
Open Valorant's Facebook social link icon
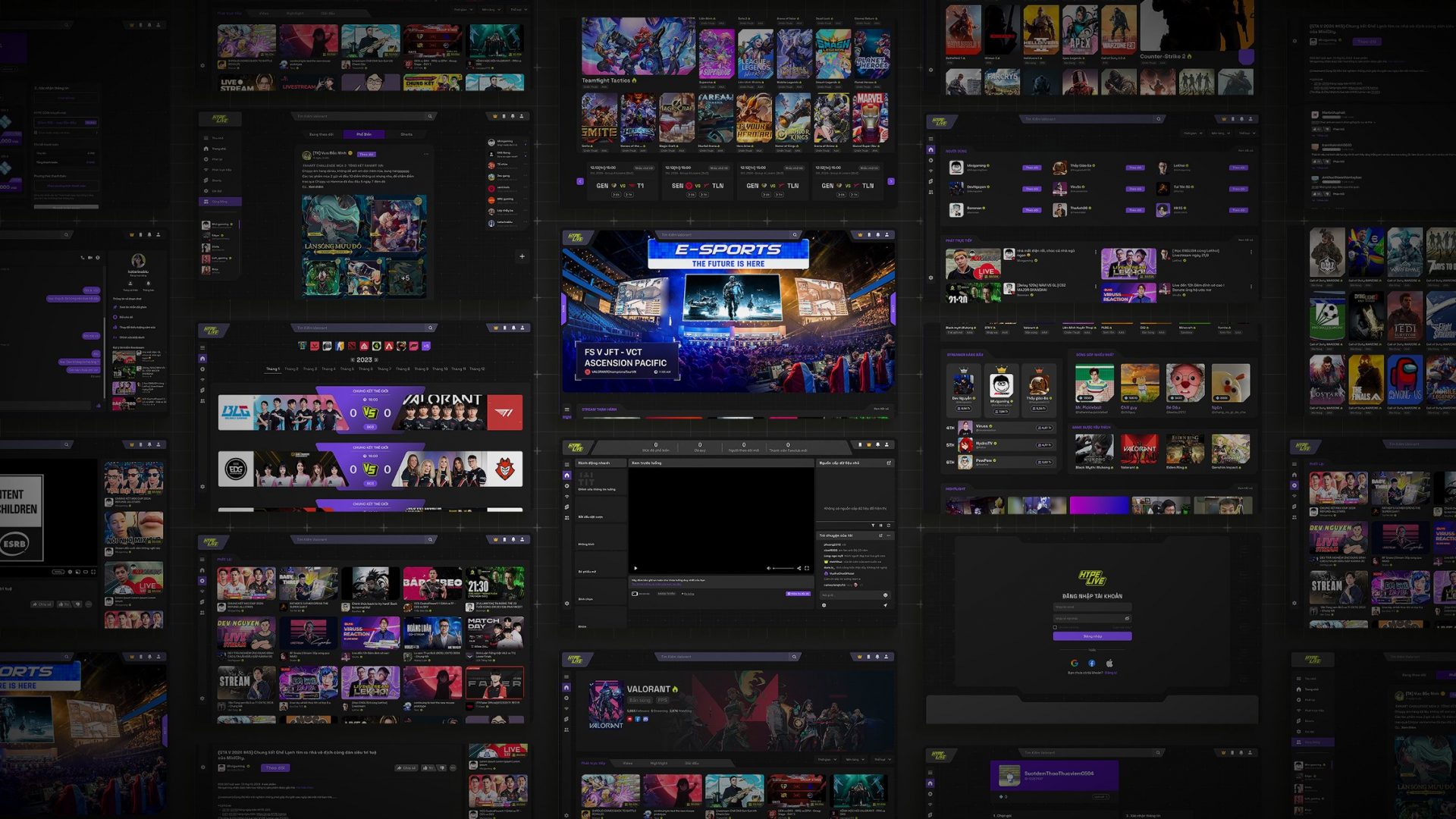pyautogui.click(x=638, y=719)
